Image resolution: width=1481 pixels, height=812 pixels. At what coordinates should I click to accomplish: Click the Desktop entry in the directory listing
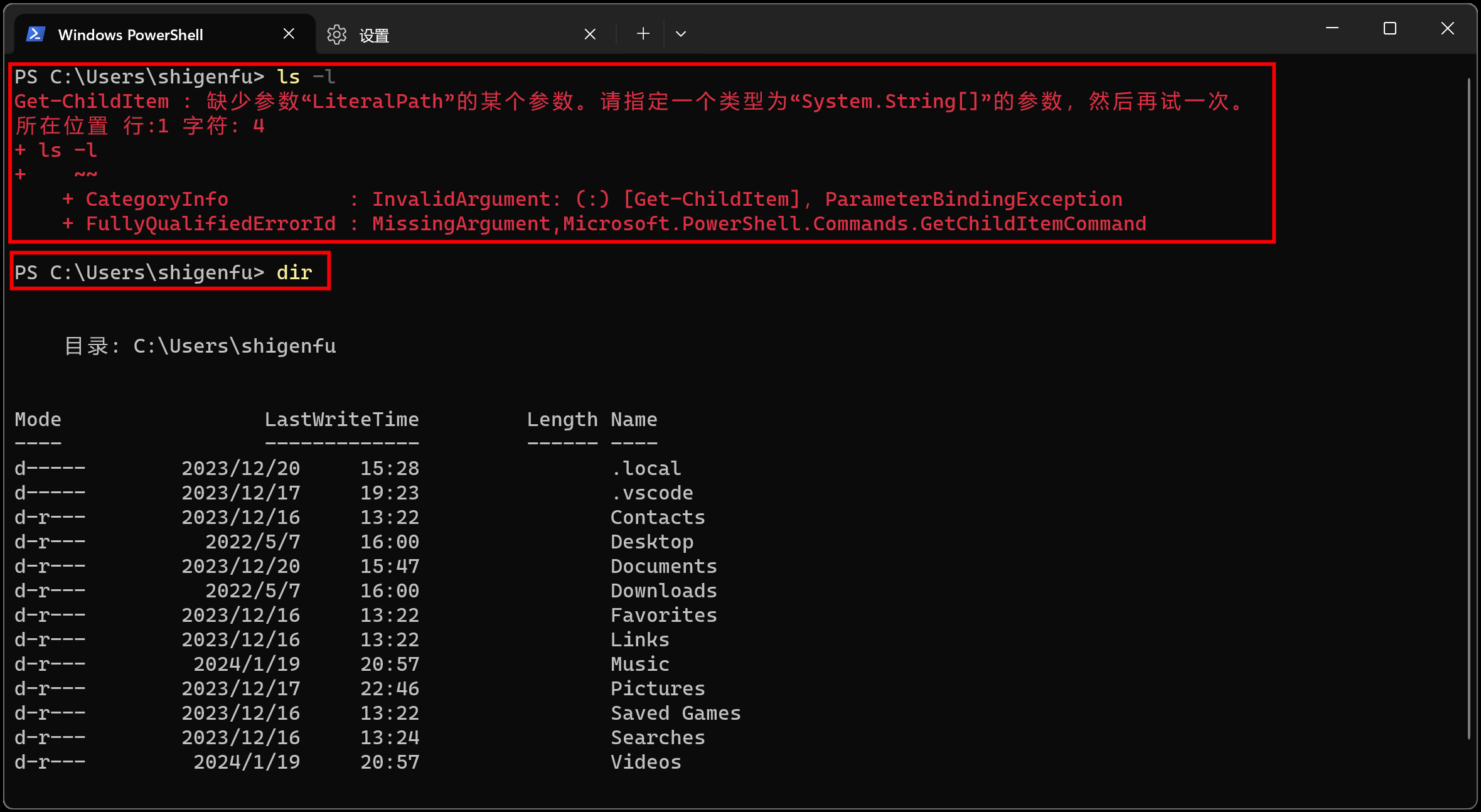[x=651, y=541]
